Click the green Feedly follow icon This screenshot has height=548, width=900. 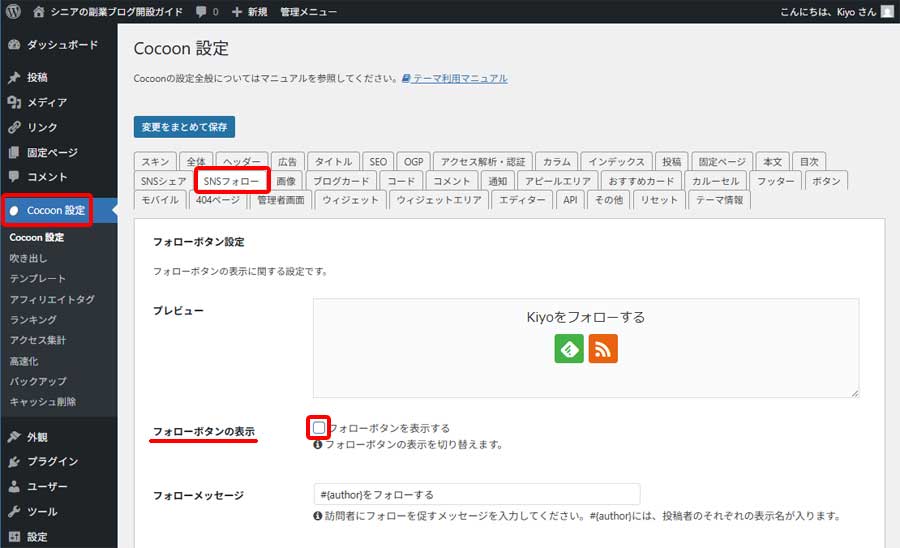[569, 348]
